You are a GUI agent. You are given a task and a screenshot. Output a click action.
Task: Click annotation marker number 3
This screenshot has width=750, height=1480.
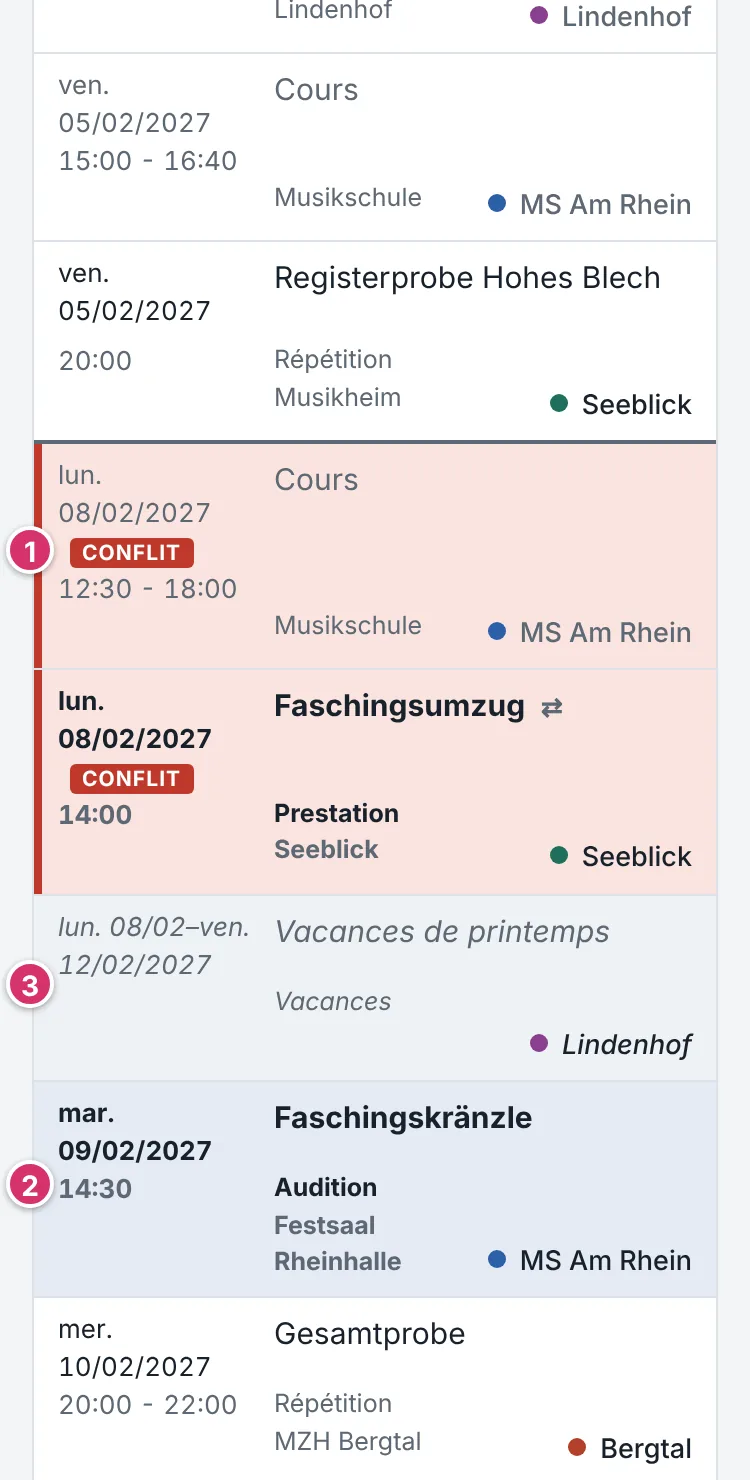(31, 987)
